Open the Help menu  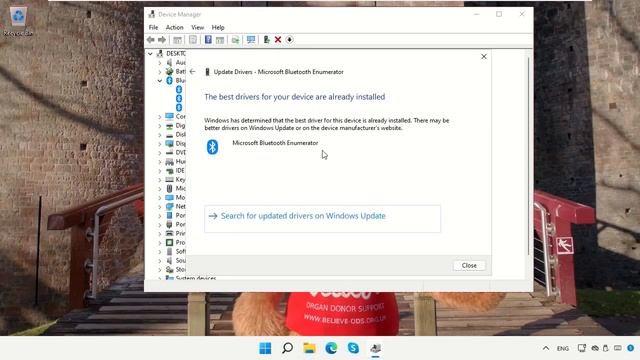tap(218, 27)
